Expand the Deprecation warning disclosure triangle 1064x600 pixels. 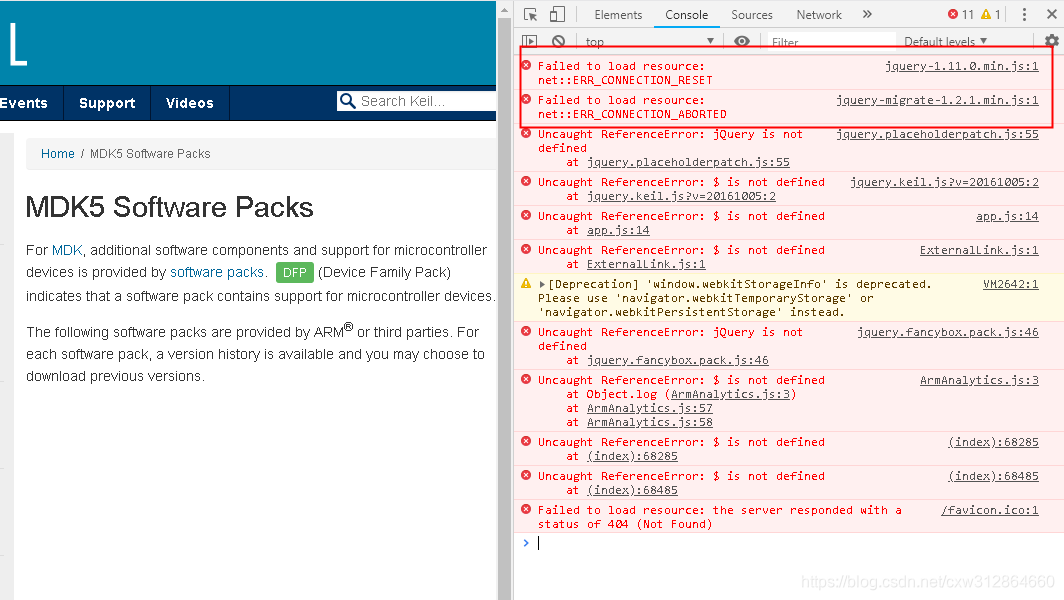(x=542, y=284)
